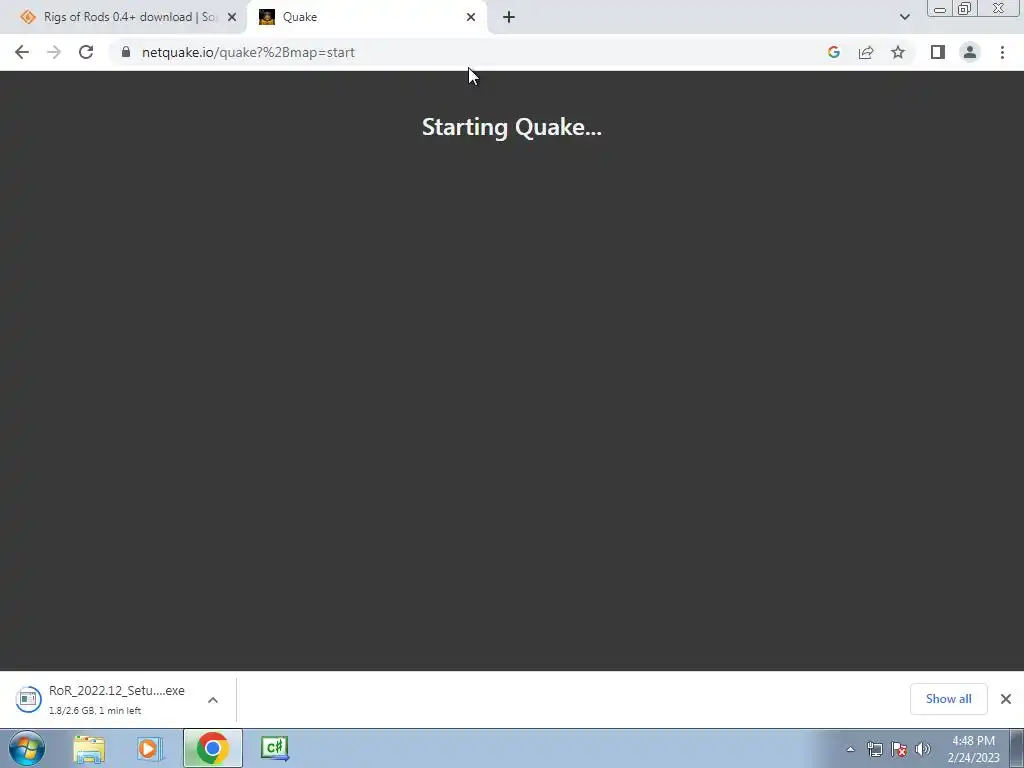Viewport: 1024px width, 768px height.
Task: View site info via the lock icon
Action: tap(125, 52)
